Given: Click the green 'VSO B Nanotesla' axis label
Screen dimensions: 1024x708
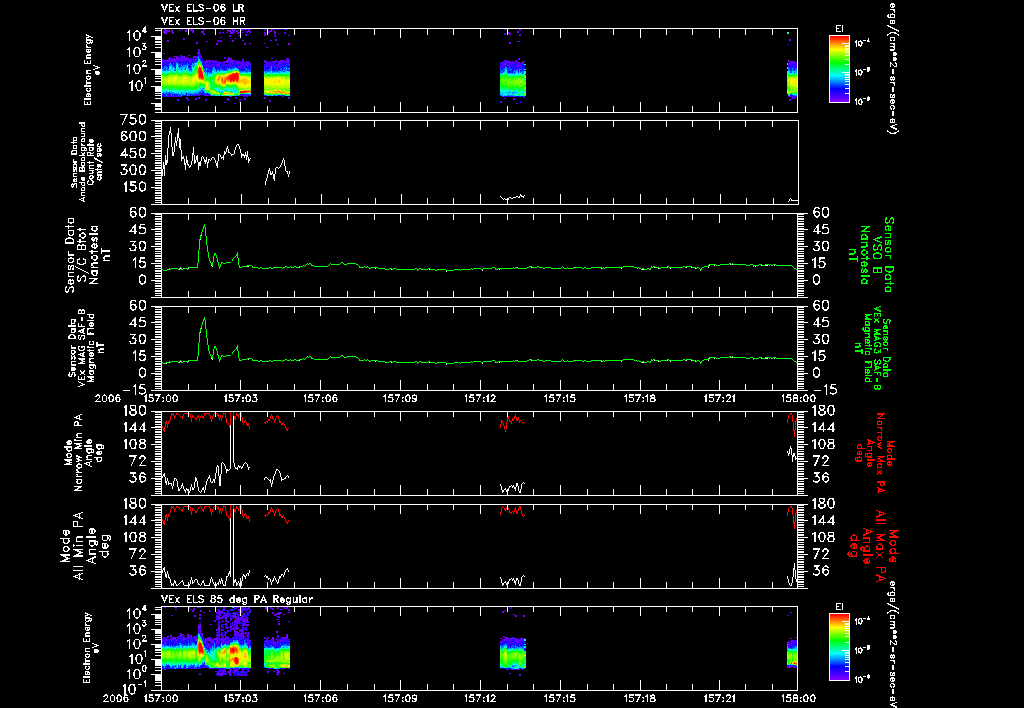Looking at the screenshot, I should (871, 255).
